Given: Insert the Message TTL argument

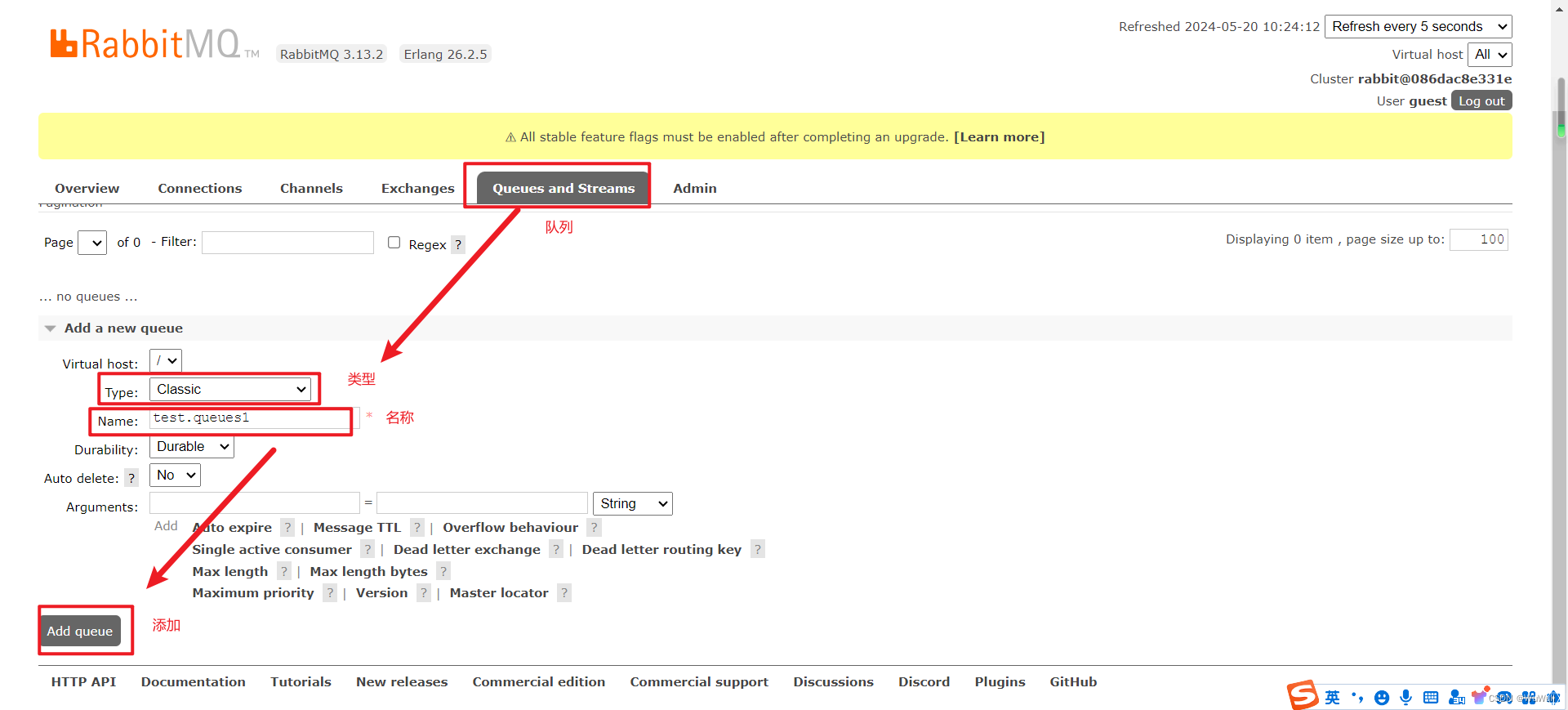Looking at the screenshot, I should click(357, 527).
